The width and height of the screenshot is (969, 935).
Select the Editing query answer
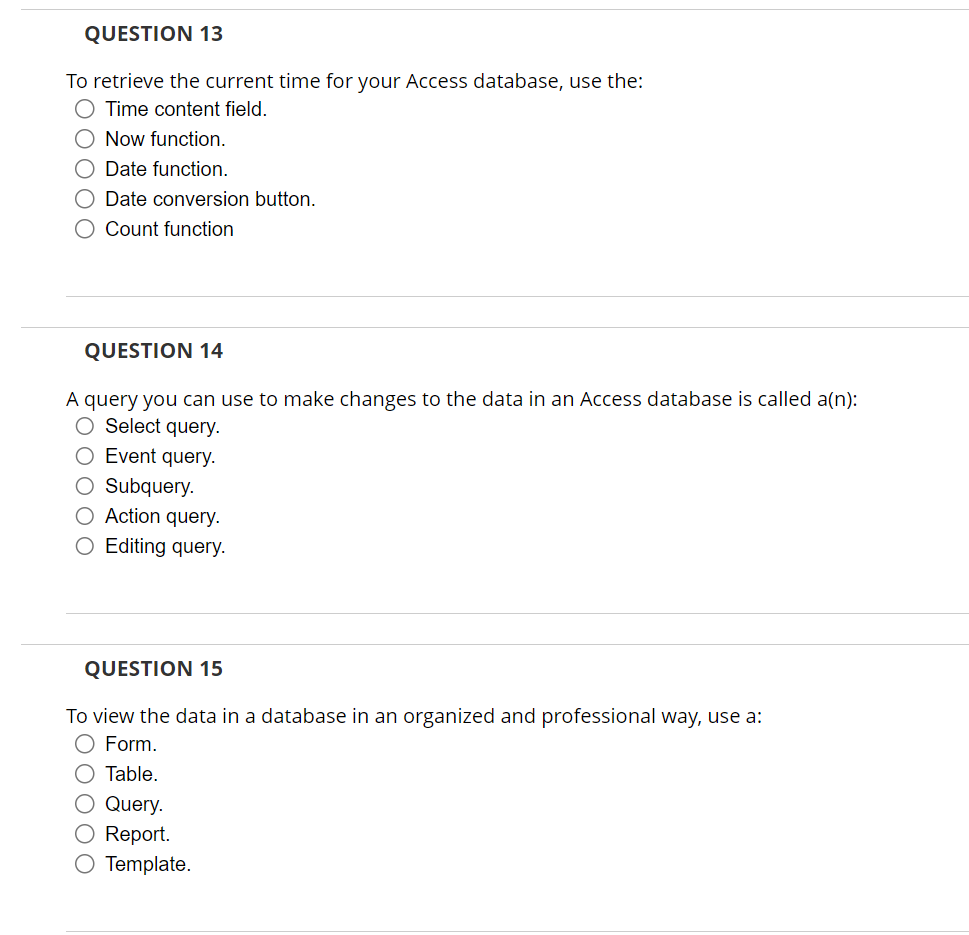point(84,545)
